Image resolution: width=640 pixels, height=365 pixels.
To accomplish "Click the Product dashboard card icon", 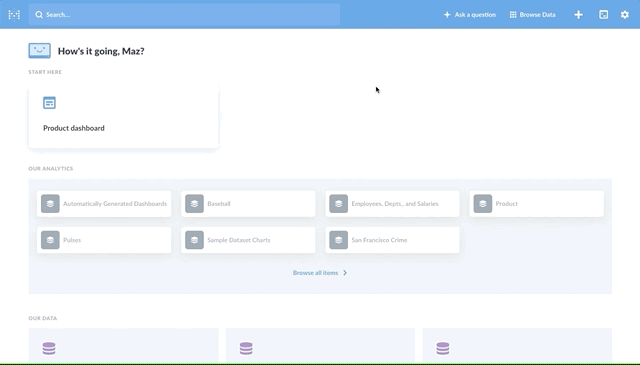I will point(49,103).
